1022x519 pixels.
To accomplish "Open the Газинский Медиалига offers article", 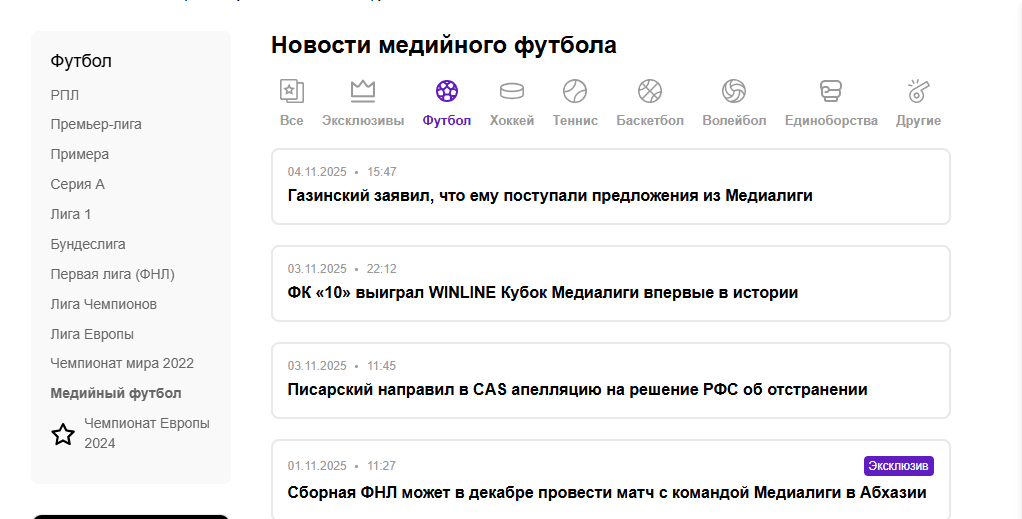I will tap(550, 196).
